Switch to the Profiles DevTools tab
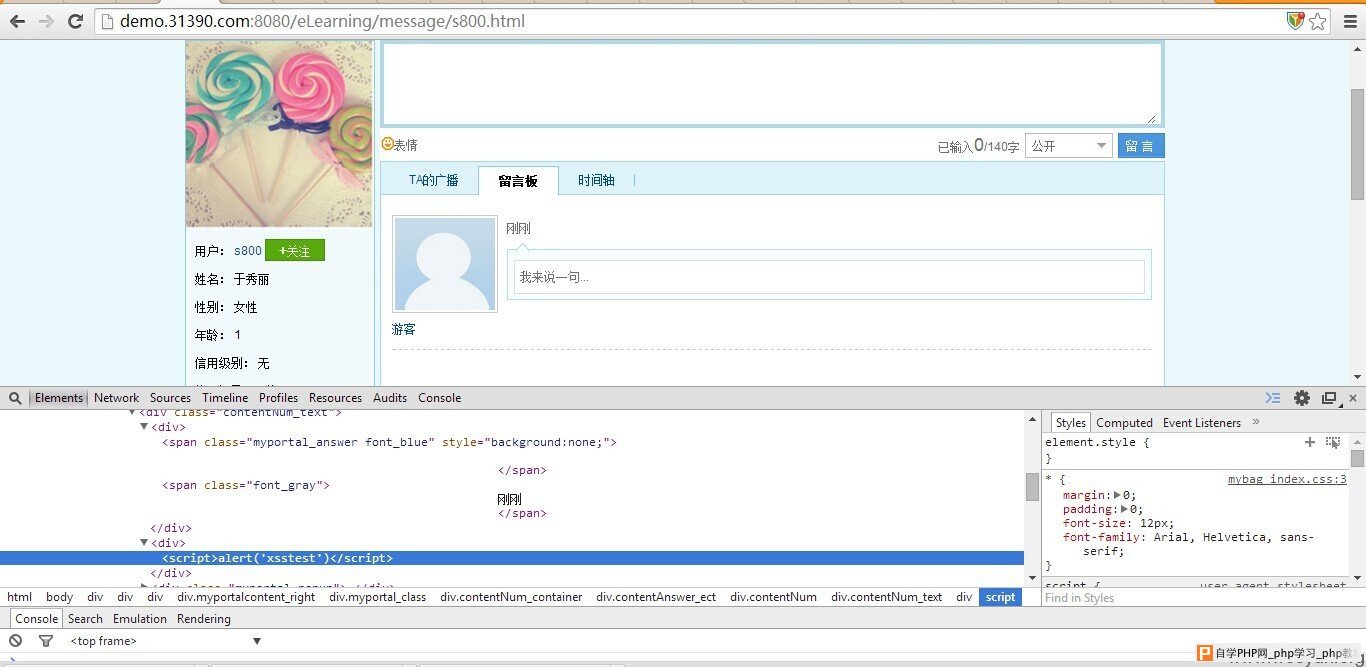The image size is (1366, 667). pos(278,398)
